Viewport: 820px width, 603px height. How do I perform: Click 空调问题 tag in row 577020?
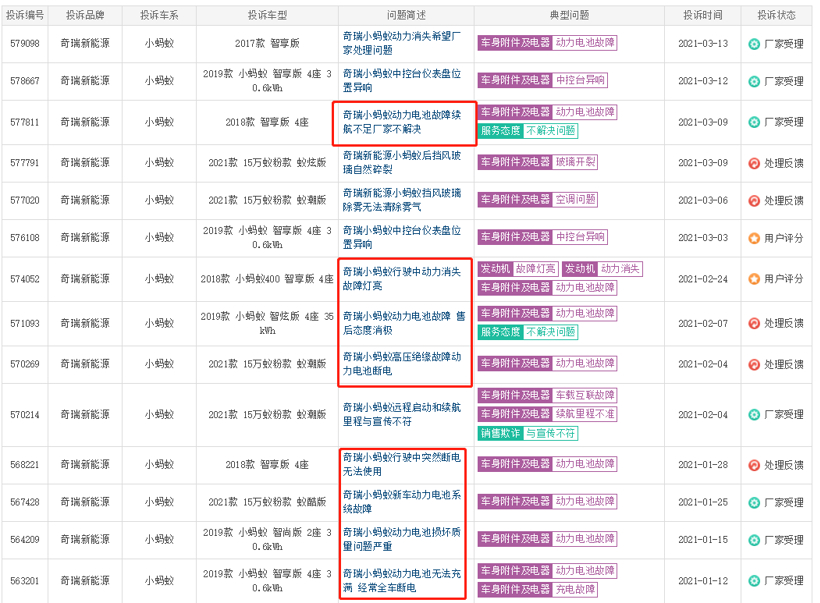click(x=575, y=199)
